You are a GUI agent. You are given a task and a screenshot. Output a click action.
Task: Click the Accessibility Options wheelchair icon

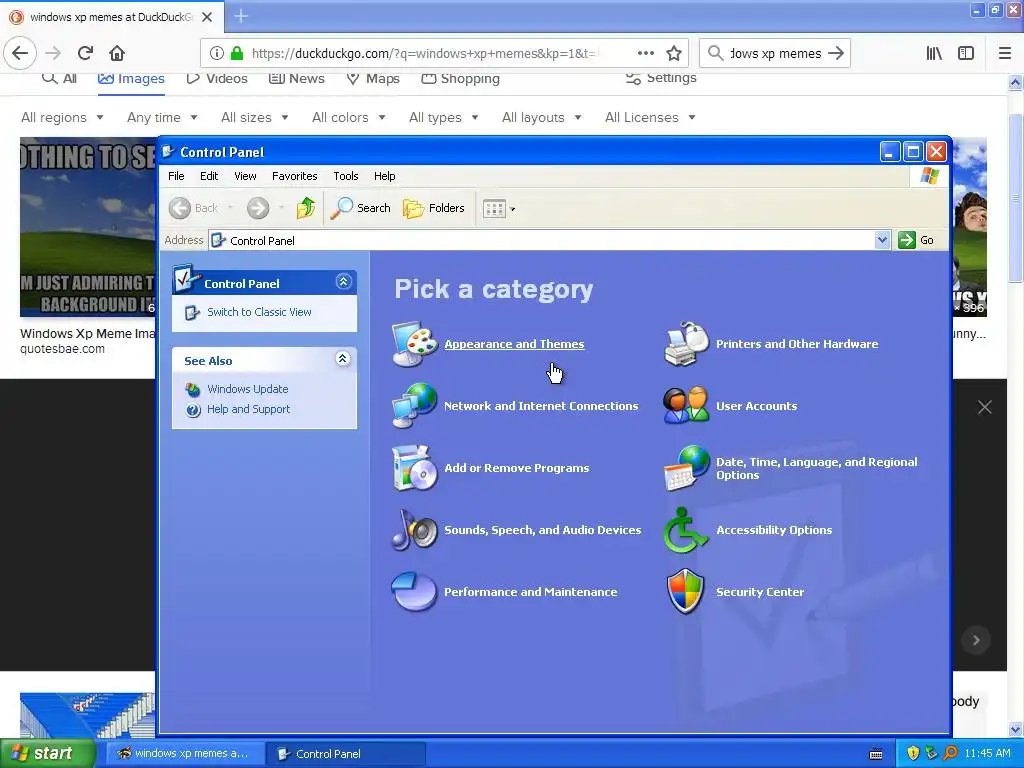click(x=686, y=530)
